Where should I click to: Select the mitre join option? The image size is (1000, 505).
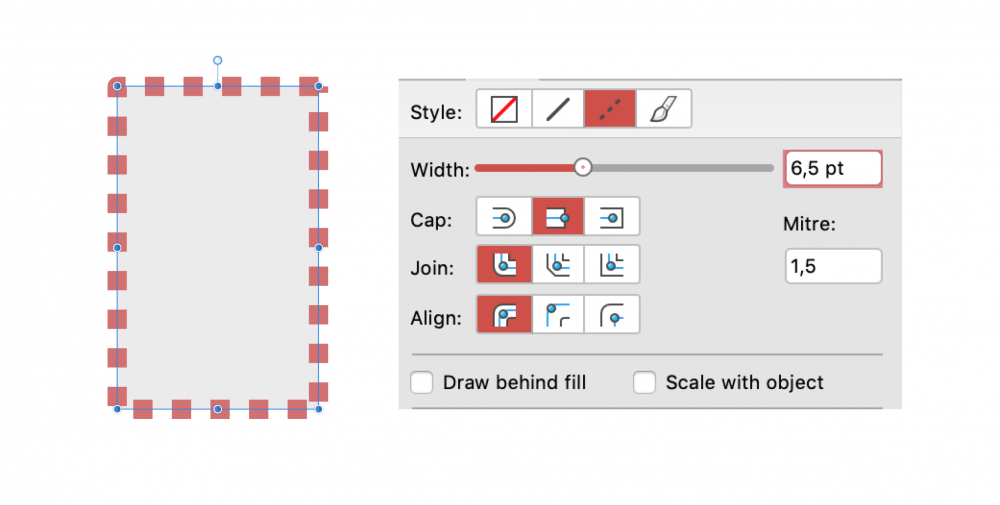click(611, 265)
